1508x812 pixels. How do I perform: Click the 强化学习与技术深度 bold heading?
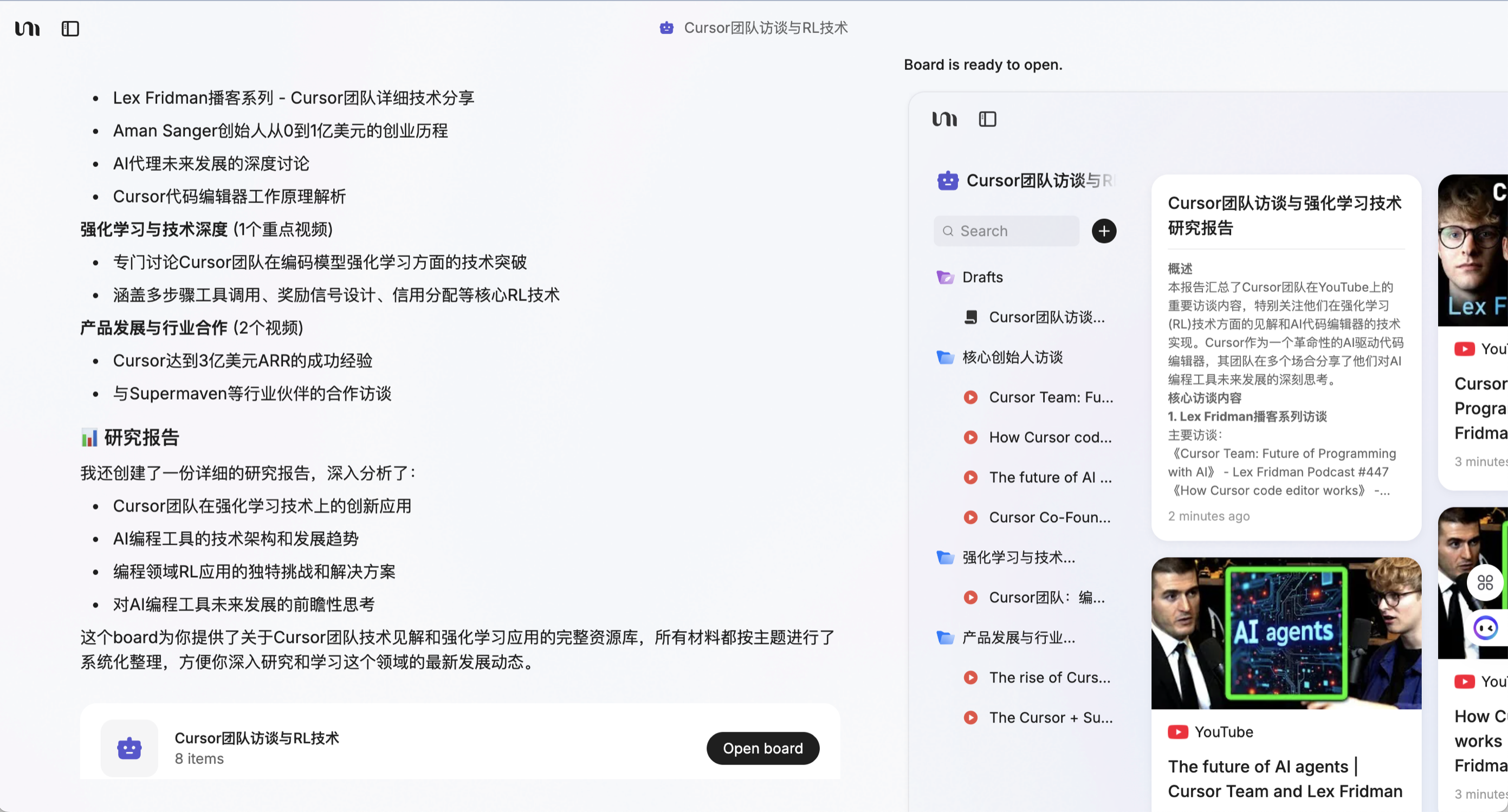point(153,229)
